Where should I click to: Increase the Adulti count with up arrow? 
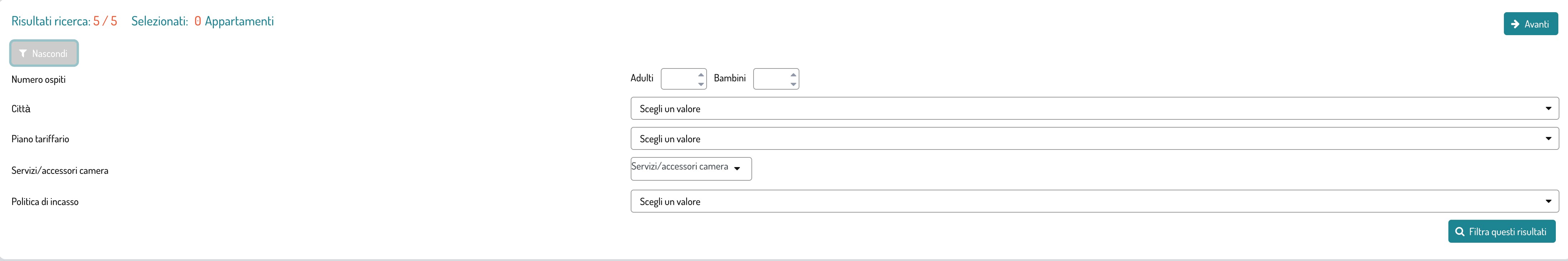701,75
